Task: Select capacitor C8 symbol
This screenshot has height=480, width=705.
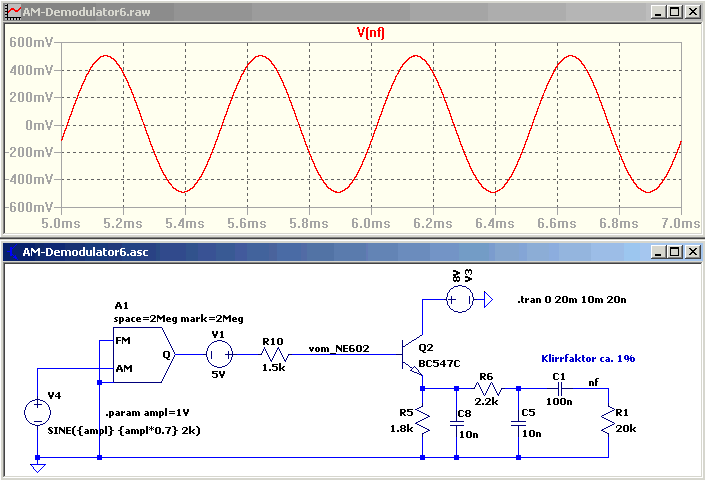Action: point(456,422)
